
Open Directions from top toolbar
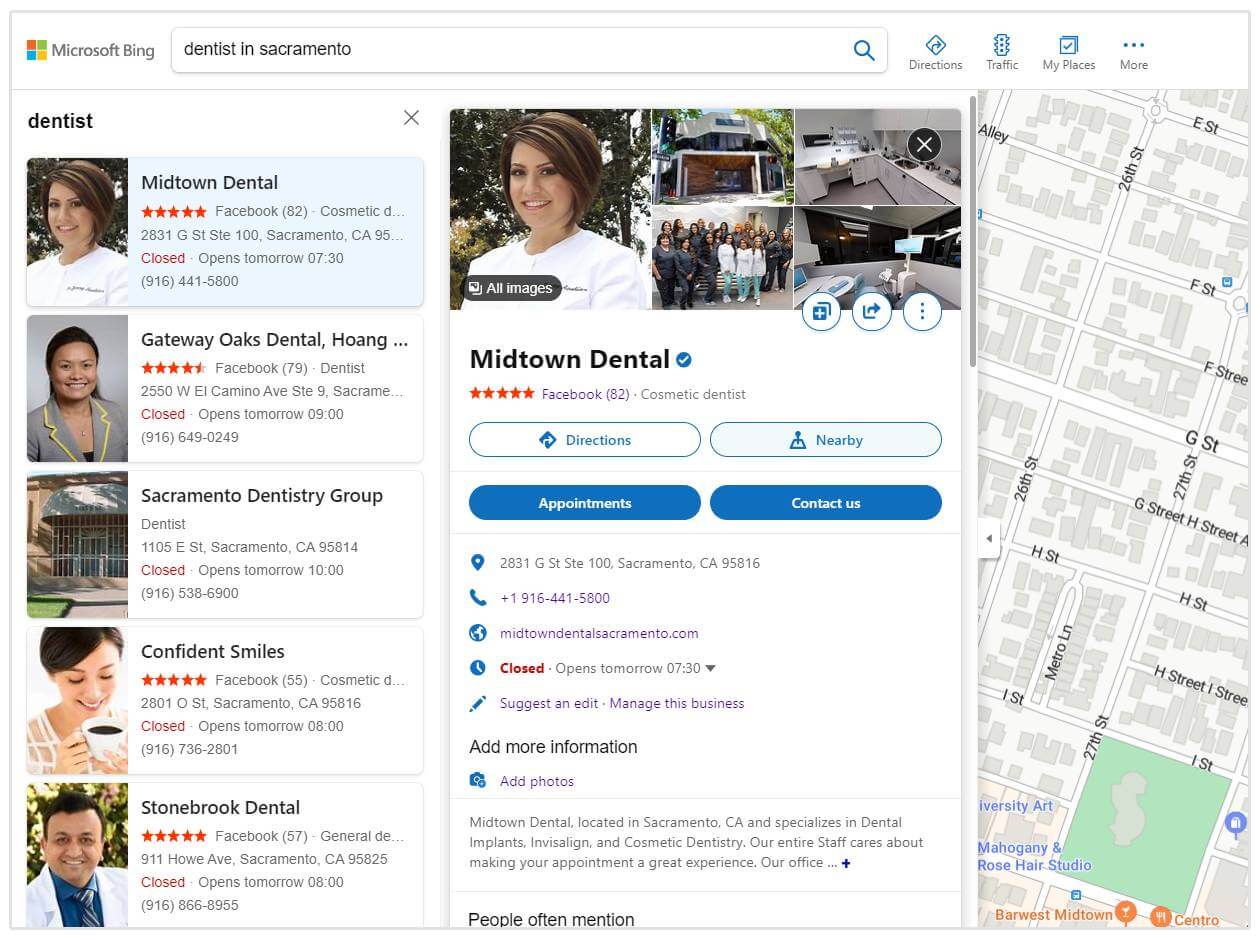[x=935, y=52]
